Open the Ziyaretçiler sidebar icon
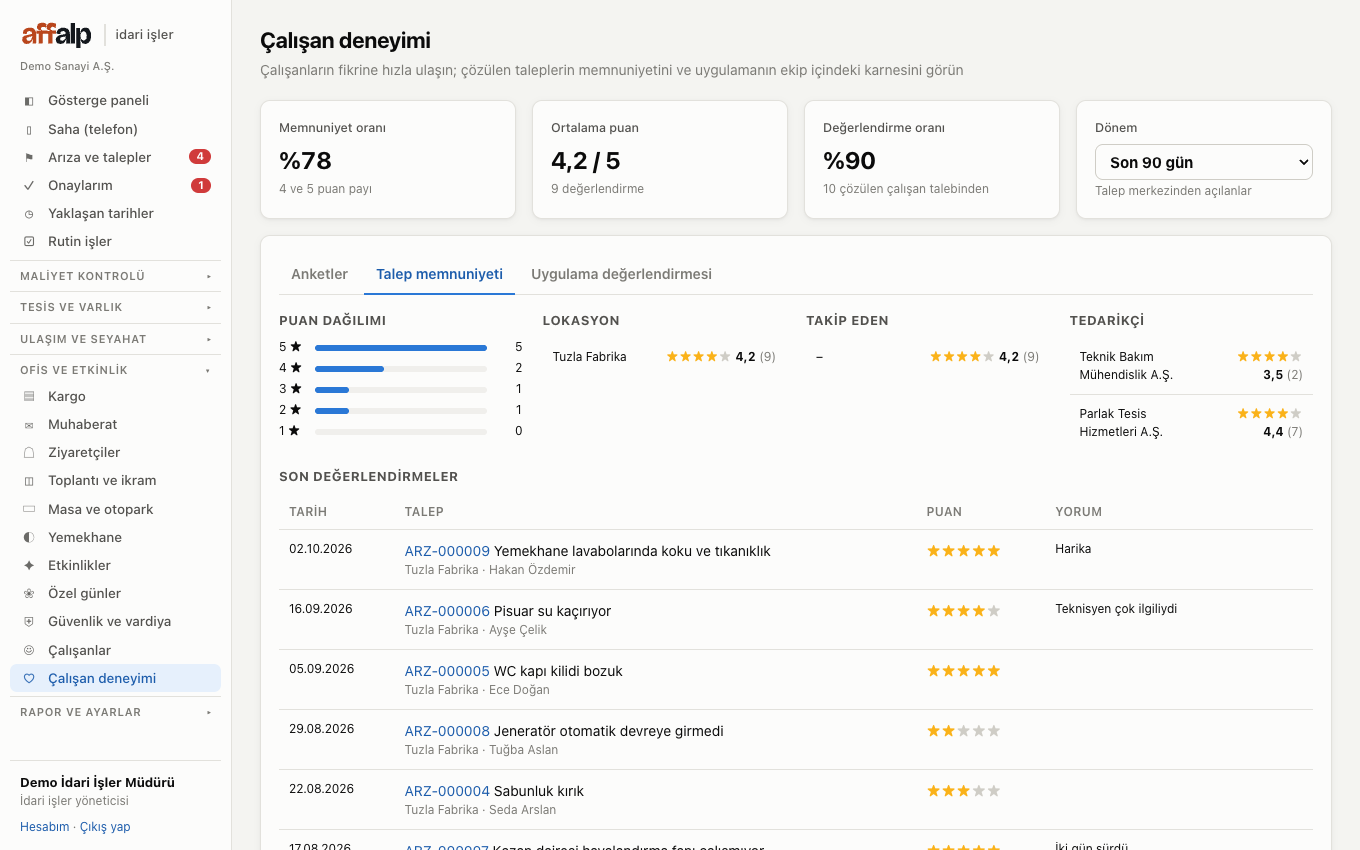The height and width of the screenshot is (850, 1360). point(28,453)
